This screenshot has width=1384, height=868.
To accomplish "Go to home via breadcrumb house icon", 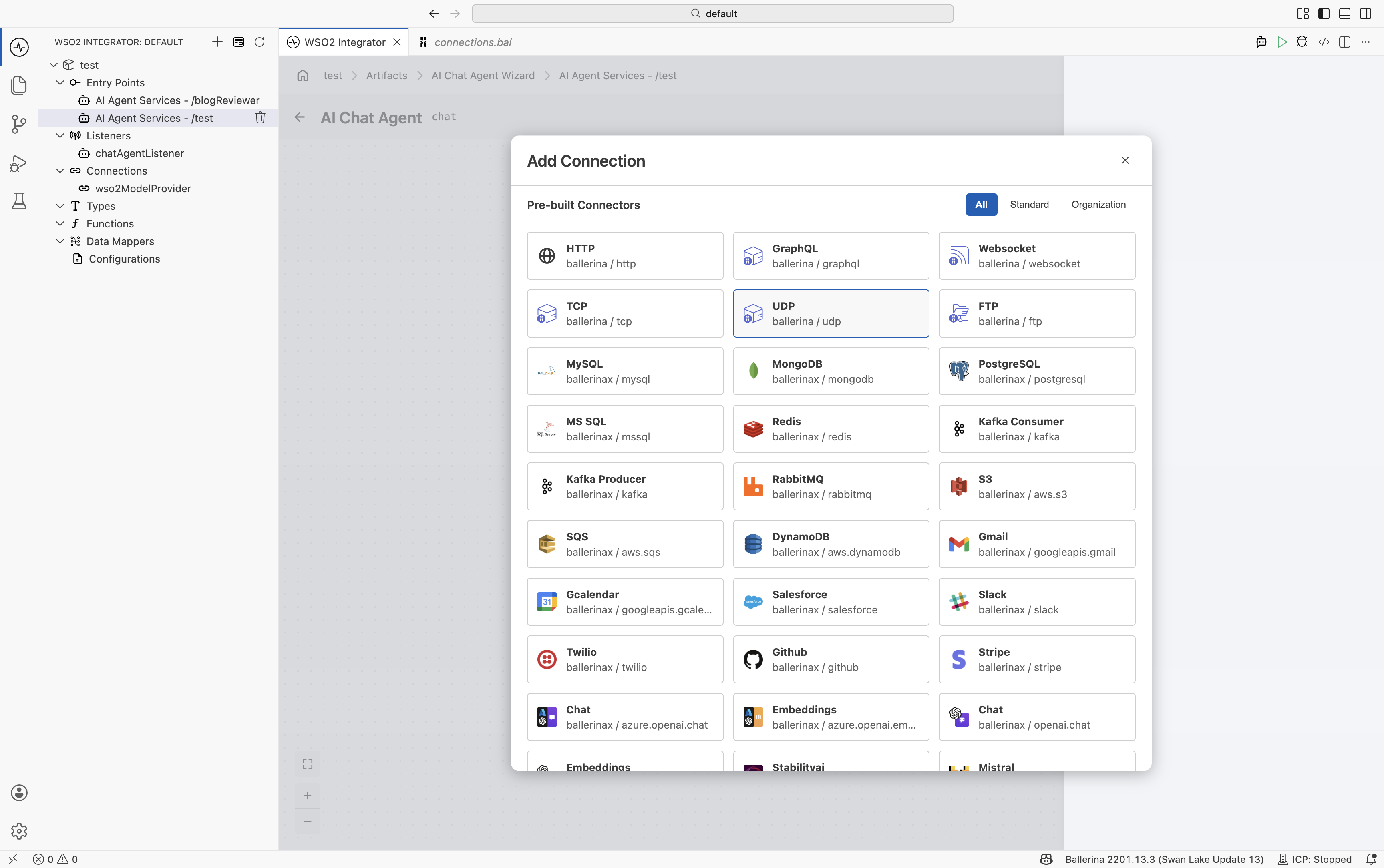I will 302,76.
